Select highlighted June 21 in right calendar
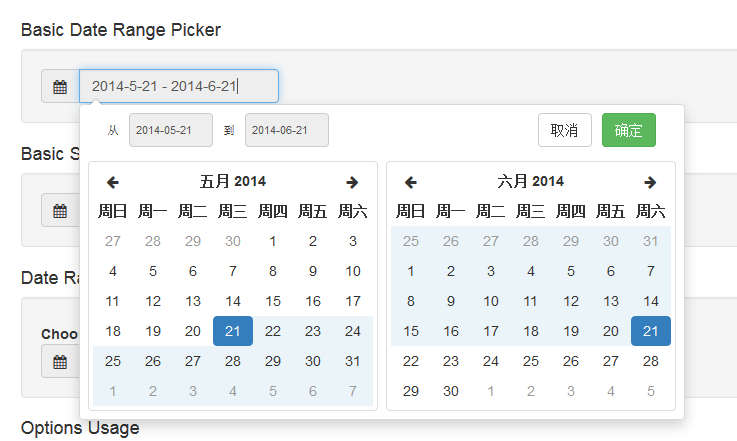 coord(651,331)
